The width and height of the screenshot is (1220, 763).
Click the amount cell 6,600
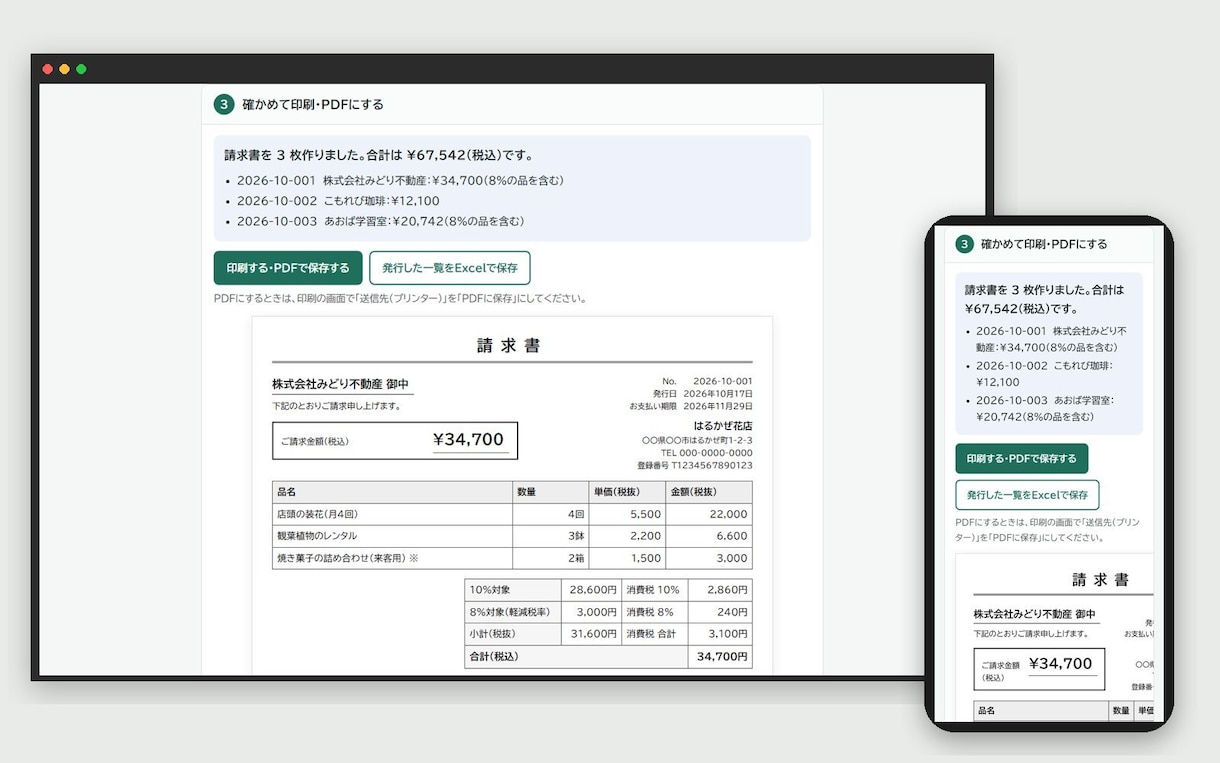click(x=709, y=536)
